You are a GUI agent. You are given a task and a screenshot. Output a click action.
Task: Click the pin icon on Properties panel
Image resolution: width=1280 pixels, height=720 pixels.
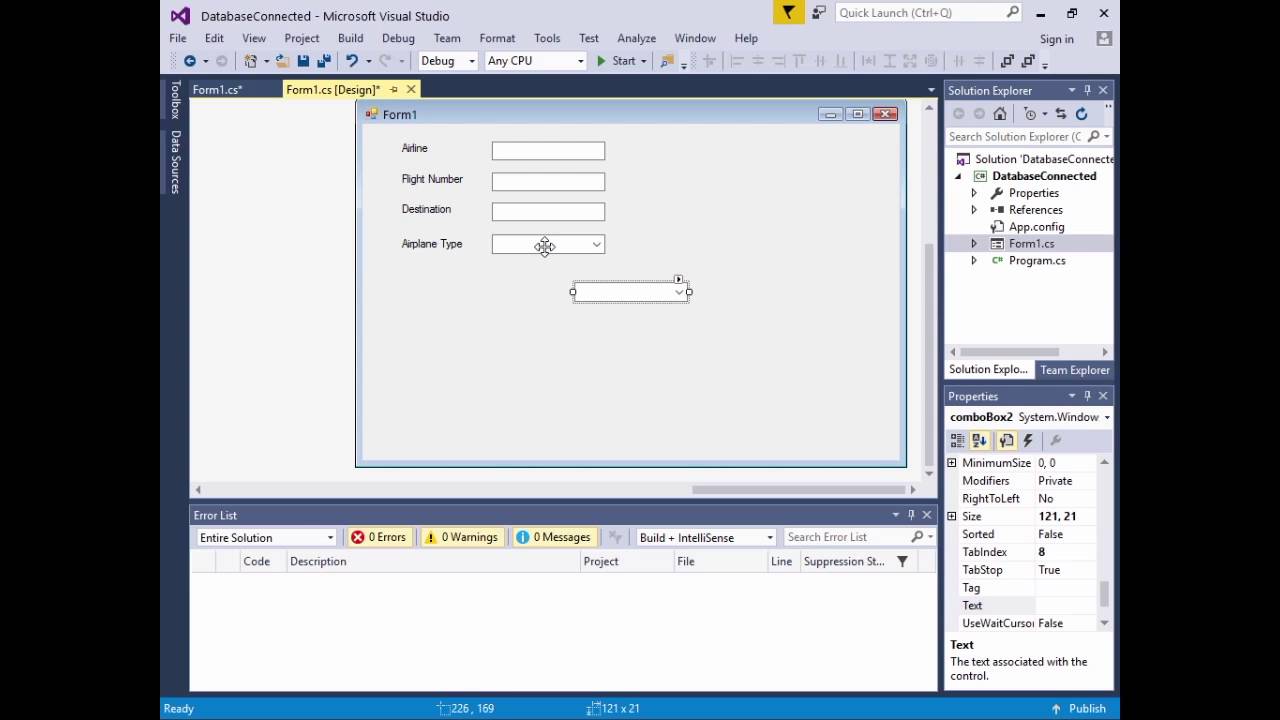point(1088,396)
